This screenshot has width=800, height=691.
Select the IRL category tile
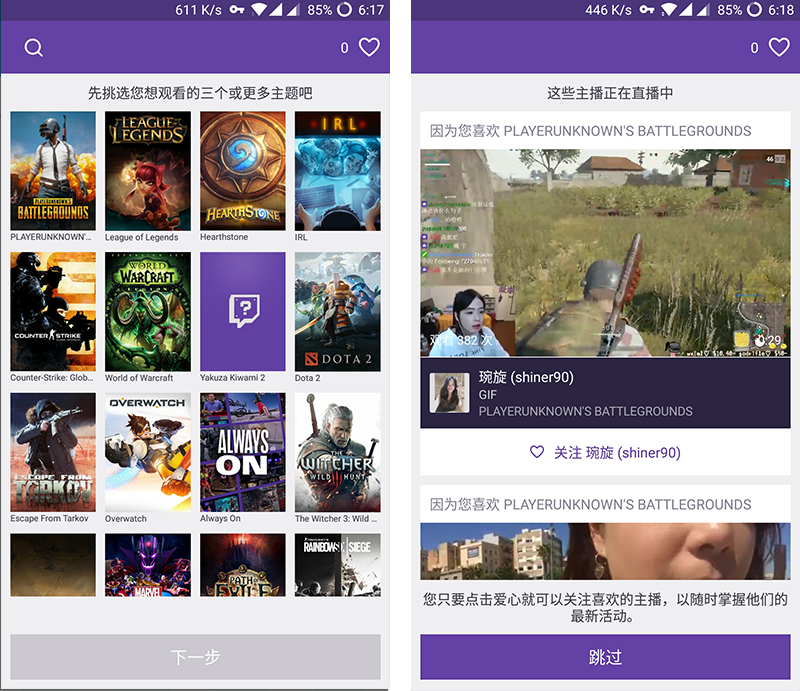coord(337,171)
